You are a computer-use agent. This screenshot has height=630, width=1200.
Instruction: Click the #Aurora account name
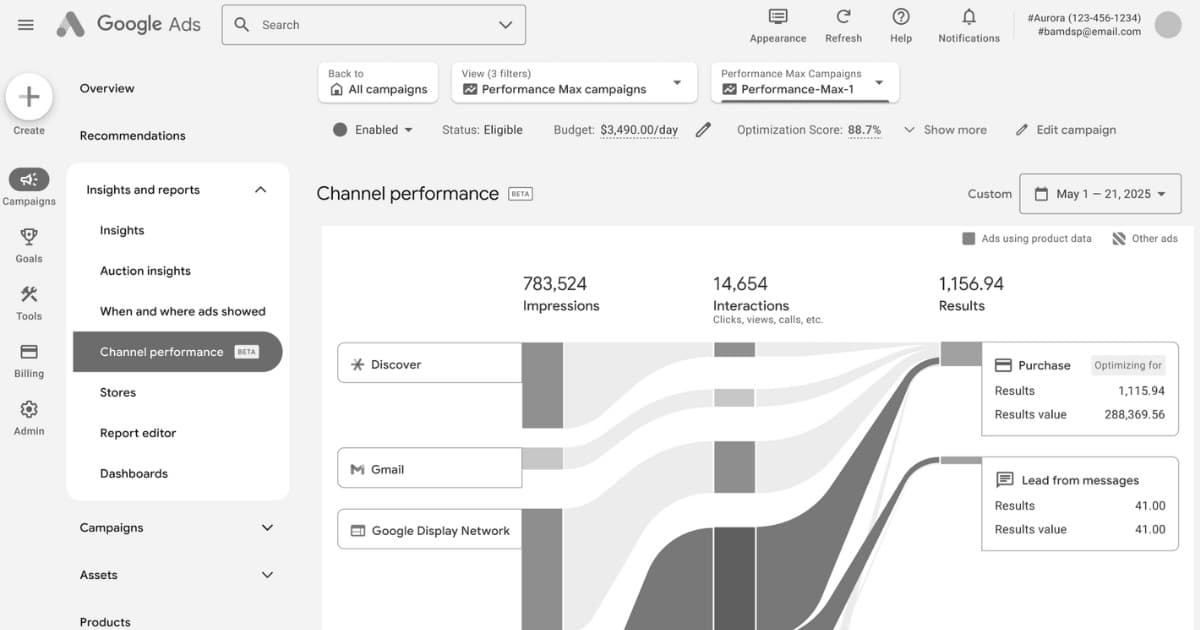click(x=1084, y=18)
